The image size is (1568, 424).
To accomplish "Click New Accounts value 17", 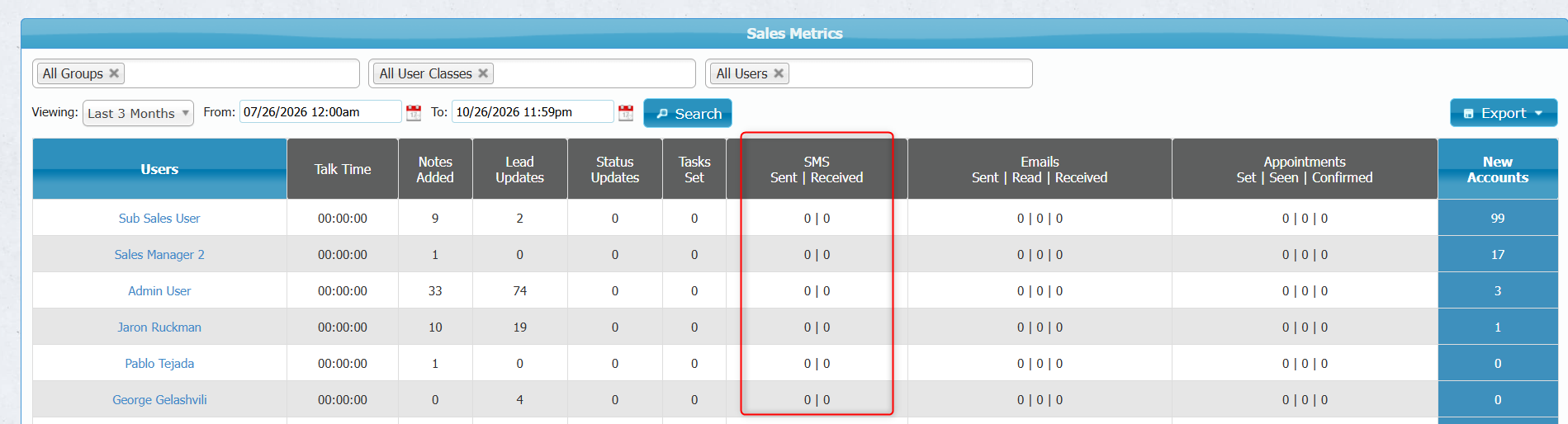I will 1498,255.
